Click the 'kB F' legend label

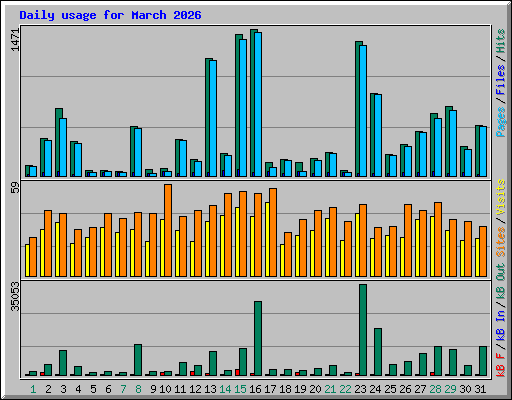[x=500, y=365]
